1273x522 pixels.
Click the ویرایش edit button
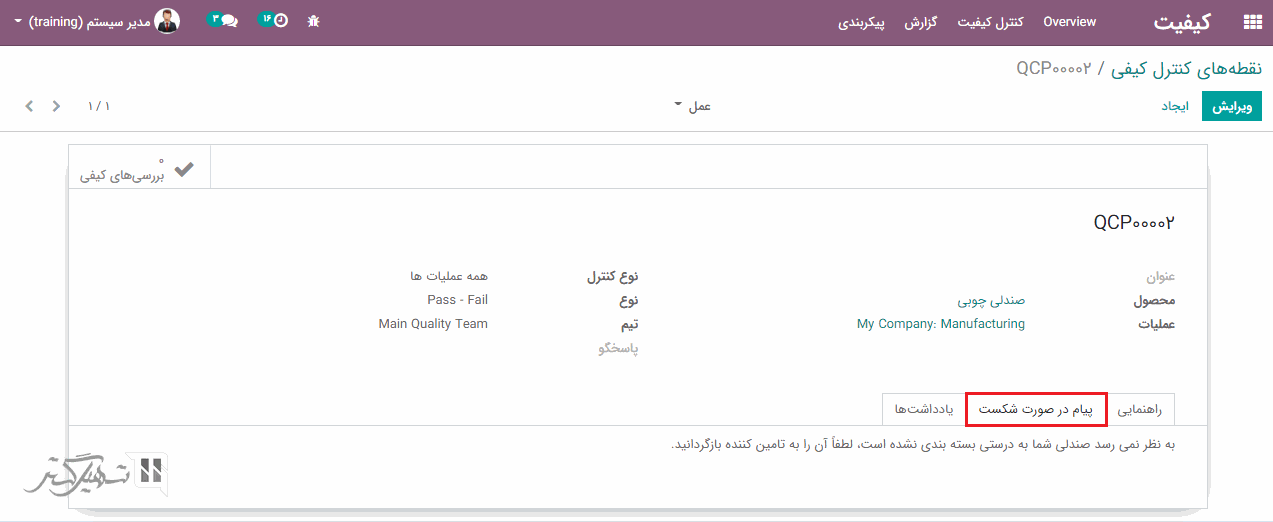[1232, 106]
